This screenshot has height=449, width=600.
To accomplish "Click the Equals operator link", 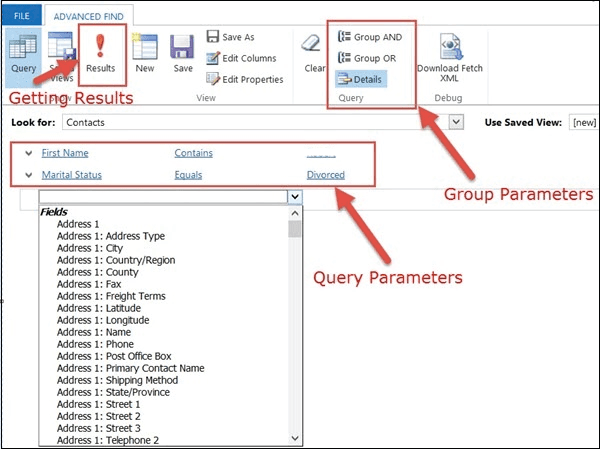I will point(188,175).
